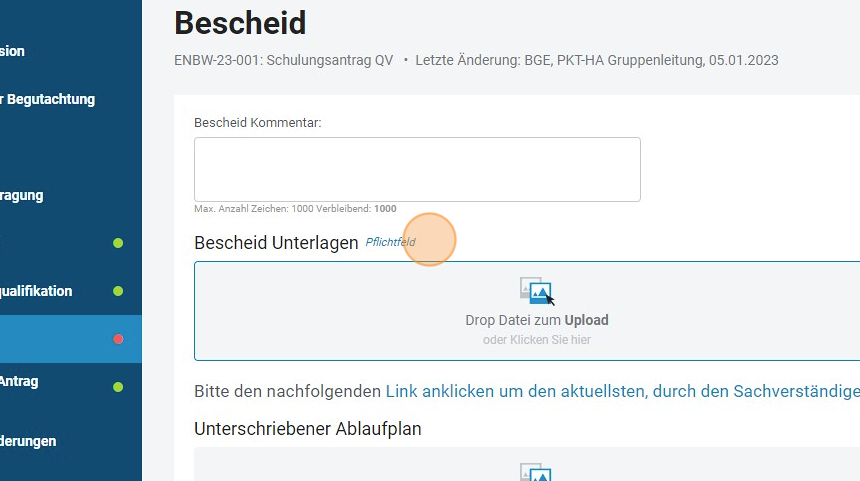Click the upload image icon under Bescheid Unterlagen

(536, 291)
